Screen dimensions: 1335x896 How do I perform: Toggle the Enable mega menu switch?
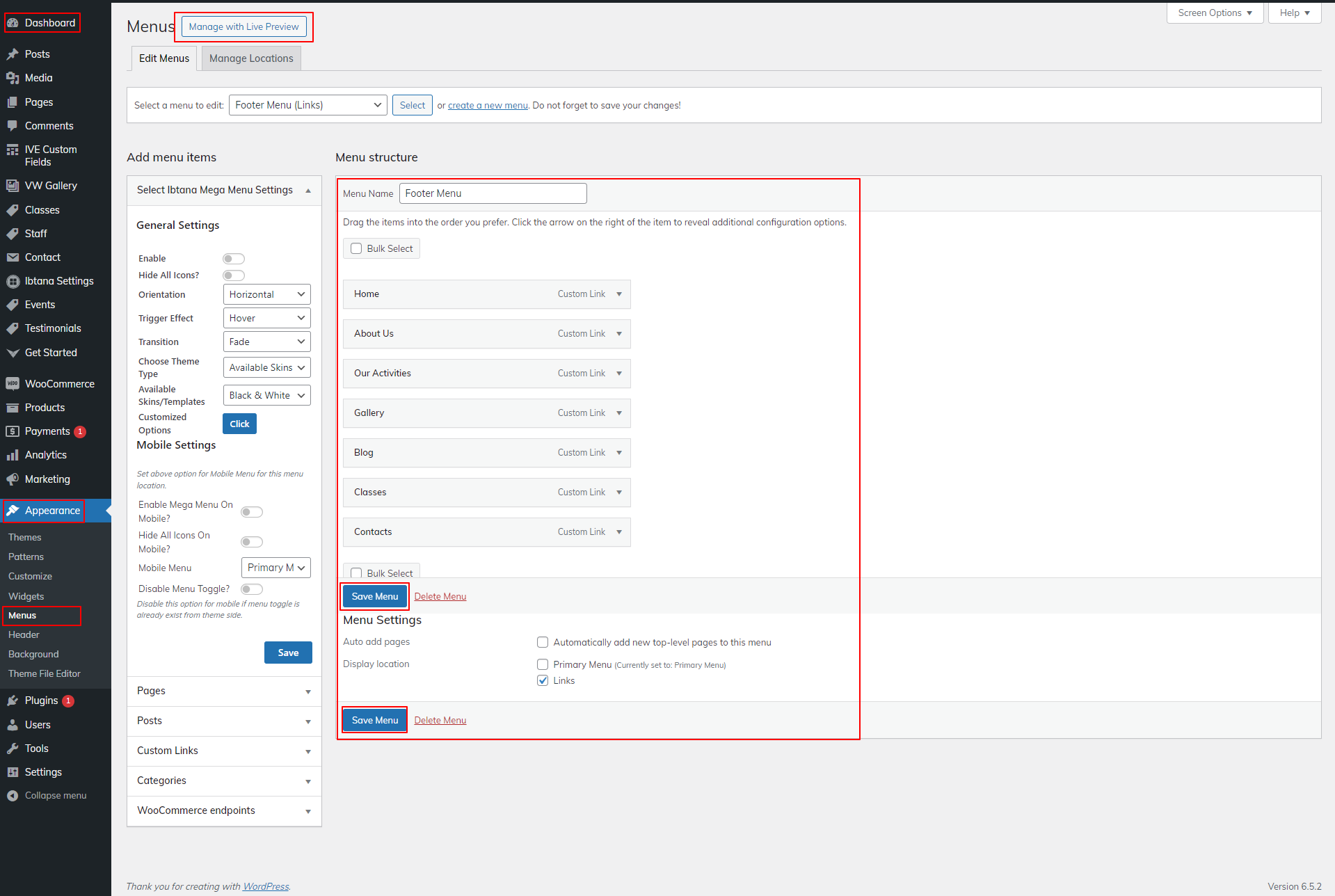click(x=234, y=259)
